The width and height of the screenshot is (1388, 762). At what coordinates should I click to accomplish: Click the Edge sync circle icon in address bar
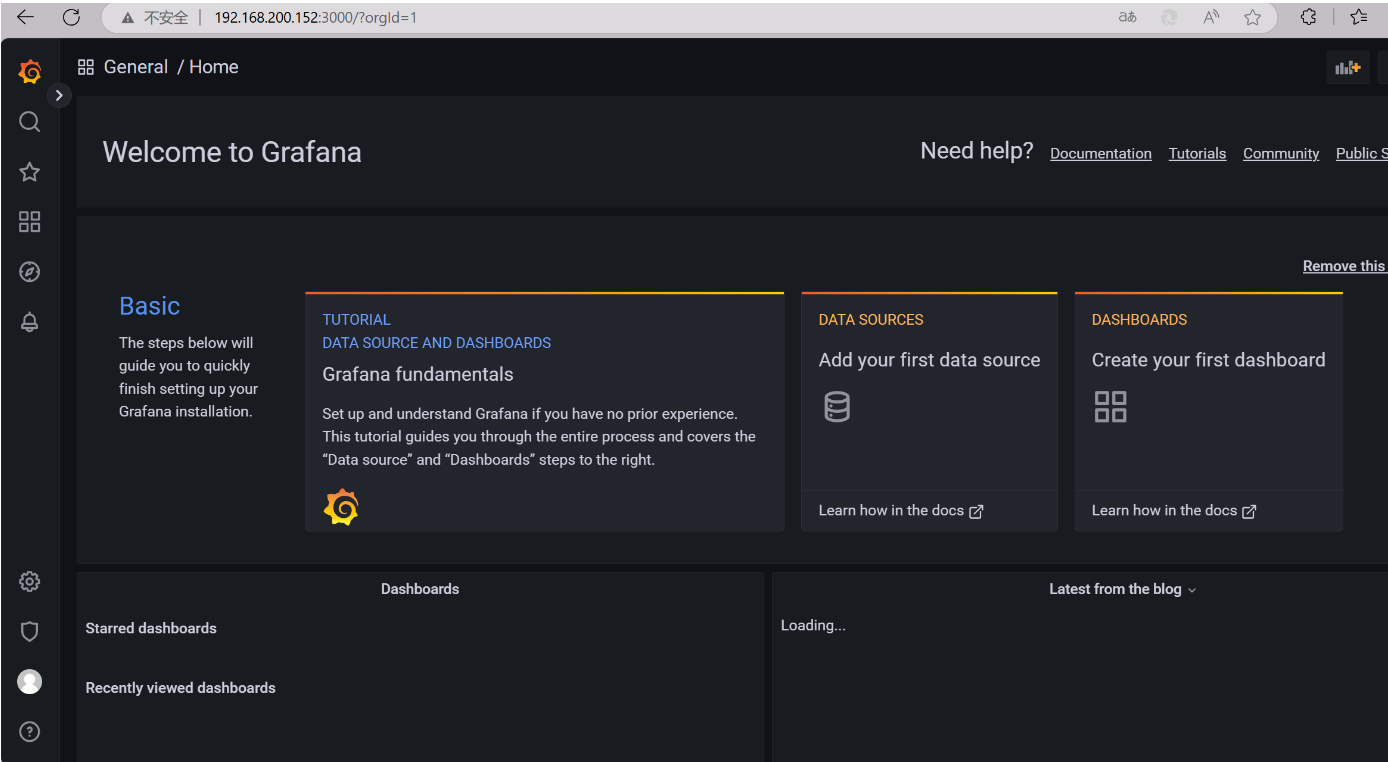[1169, 17]
